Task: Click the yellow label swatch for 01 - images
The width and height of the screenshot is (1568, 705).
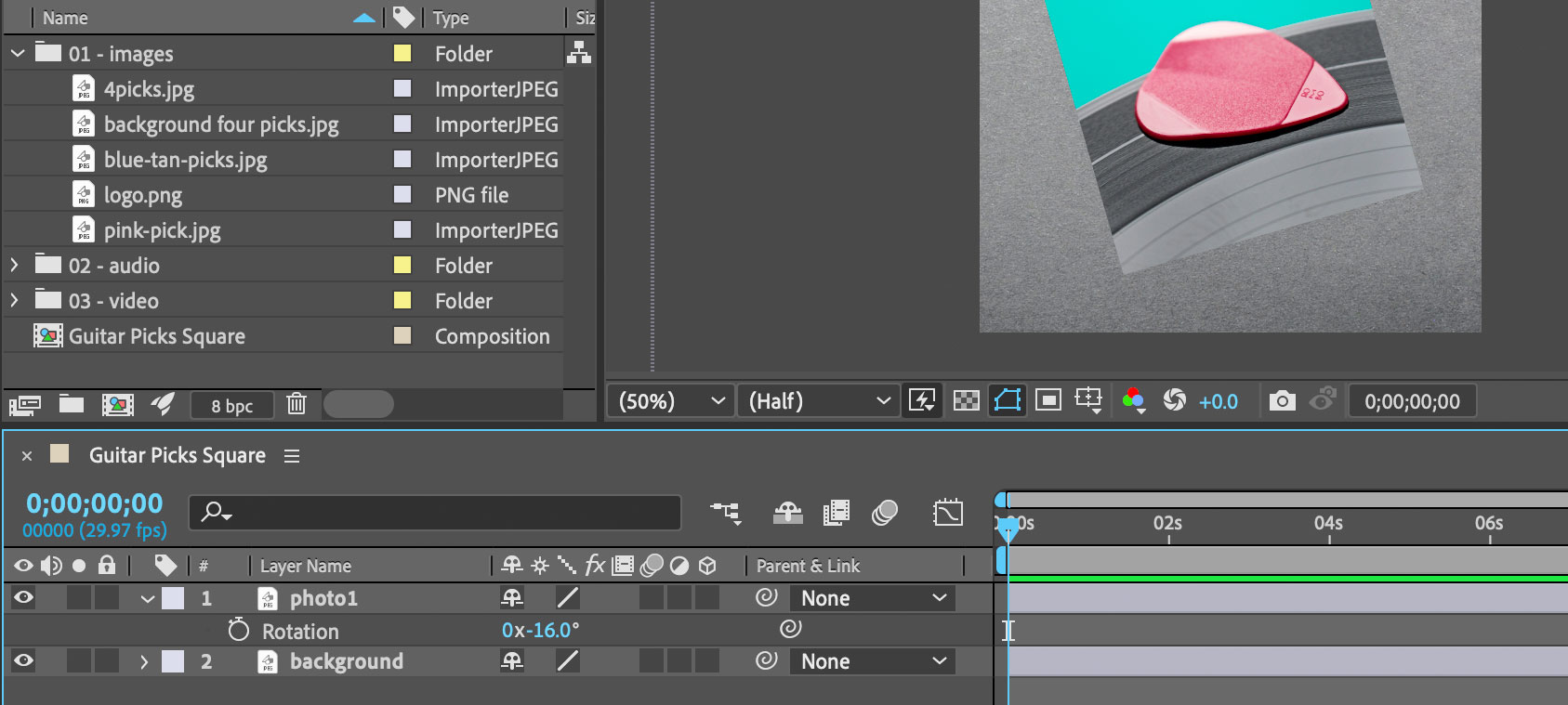Action: click(x=402, y=53)
